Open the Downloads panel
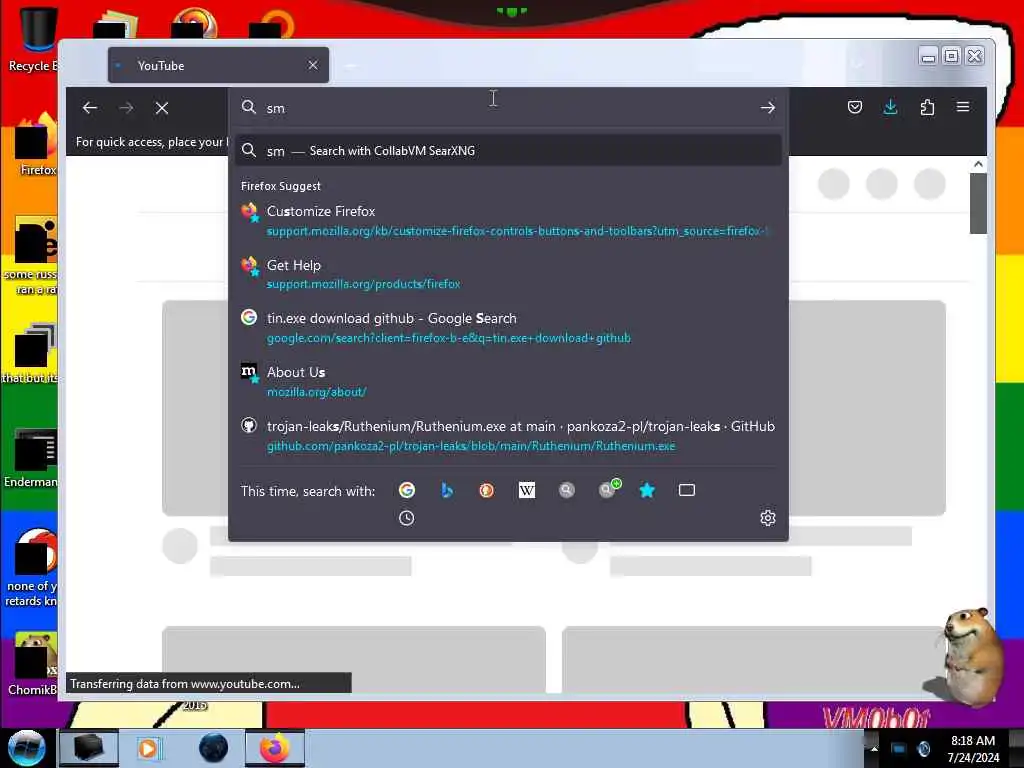The image size is (1024, 768). (x=890, y=107)
